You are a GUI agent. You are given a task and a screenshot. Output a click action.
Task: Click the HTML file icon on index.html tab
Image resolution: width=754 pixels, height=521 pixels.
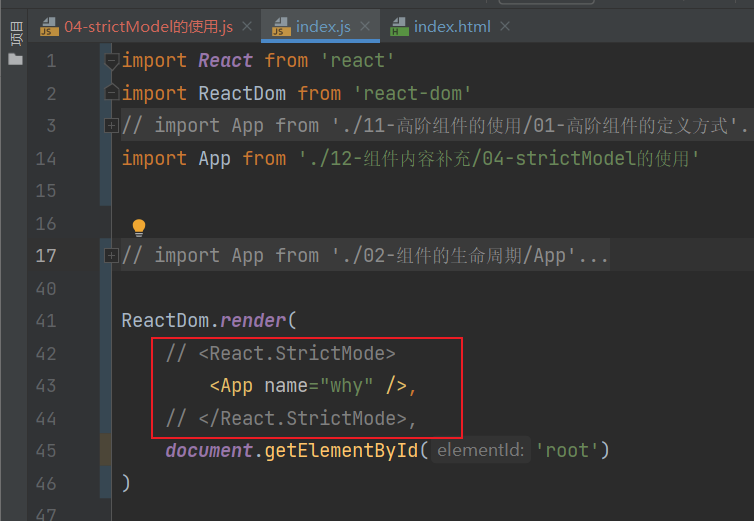pyautogui.click(x=399, y=26)
